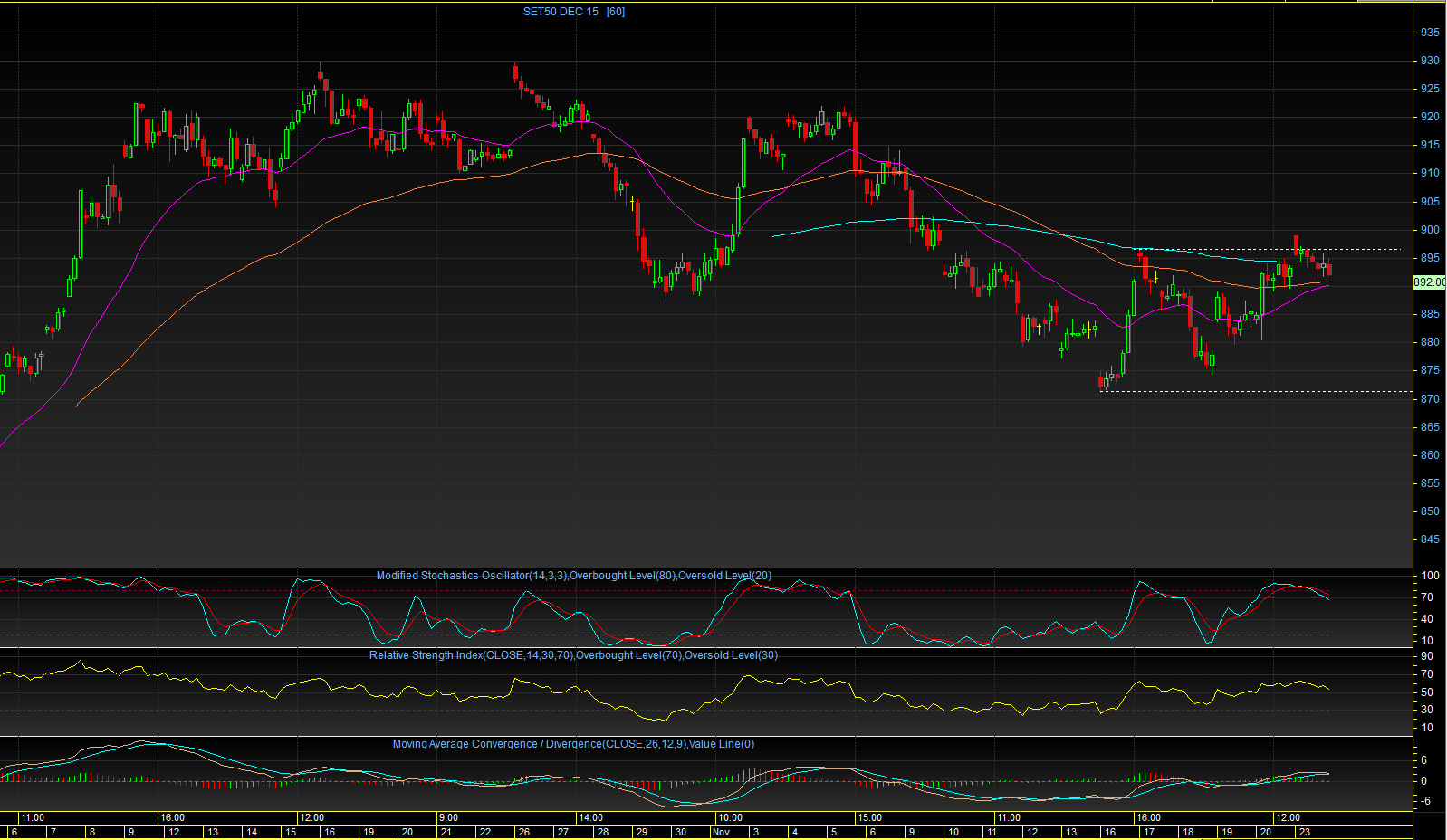Click the 870 price axis label
Image resolution: width=1447 pixels, height=840 pixels.
pos(1430,399)
